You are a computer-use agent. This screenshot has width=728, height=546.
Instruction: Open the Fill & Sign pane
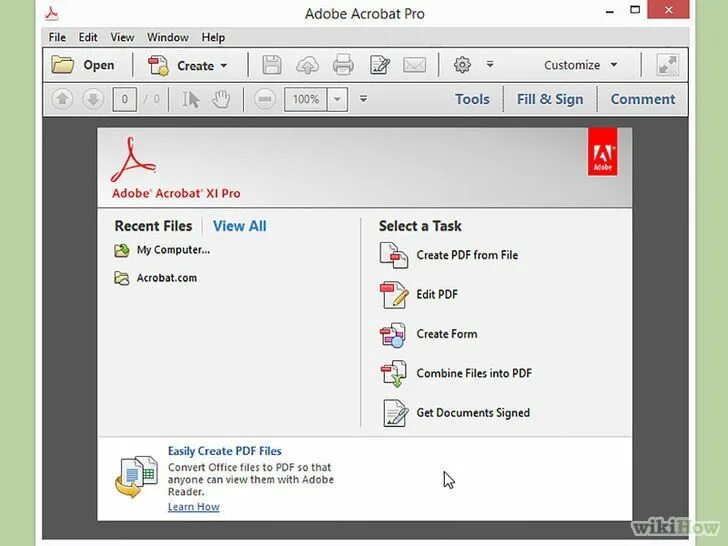point(550,99)
